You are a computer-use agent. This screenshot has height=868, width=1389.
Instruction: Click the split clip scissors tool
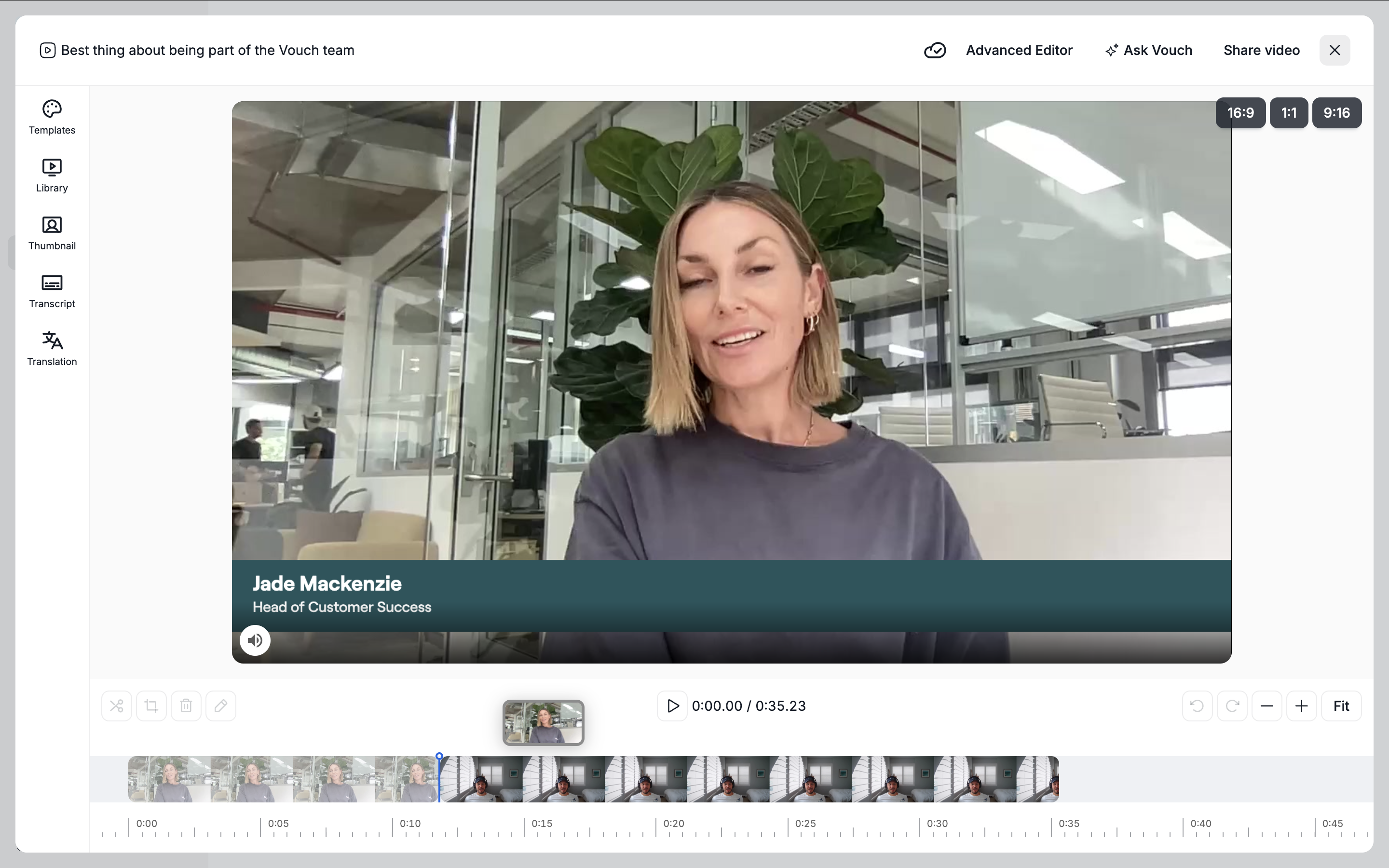click(x=117, y=705)
